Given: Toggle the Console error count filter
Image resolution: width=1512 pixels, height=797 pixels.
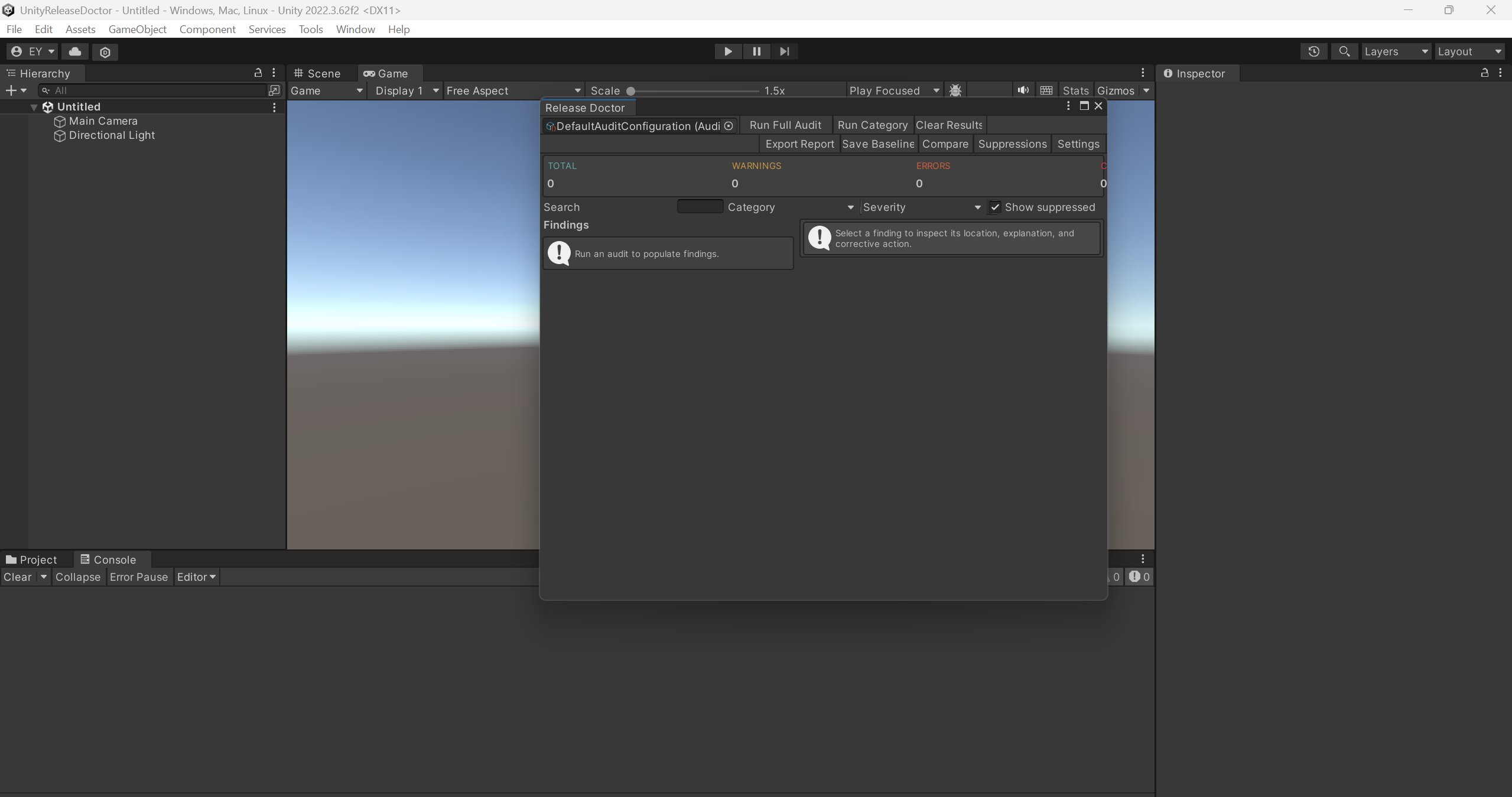Looking at the screenshot, I should 1140,577.
